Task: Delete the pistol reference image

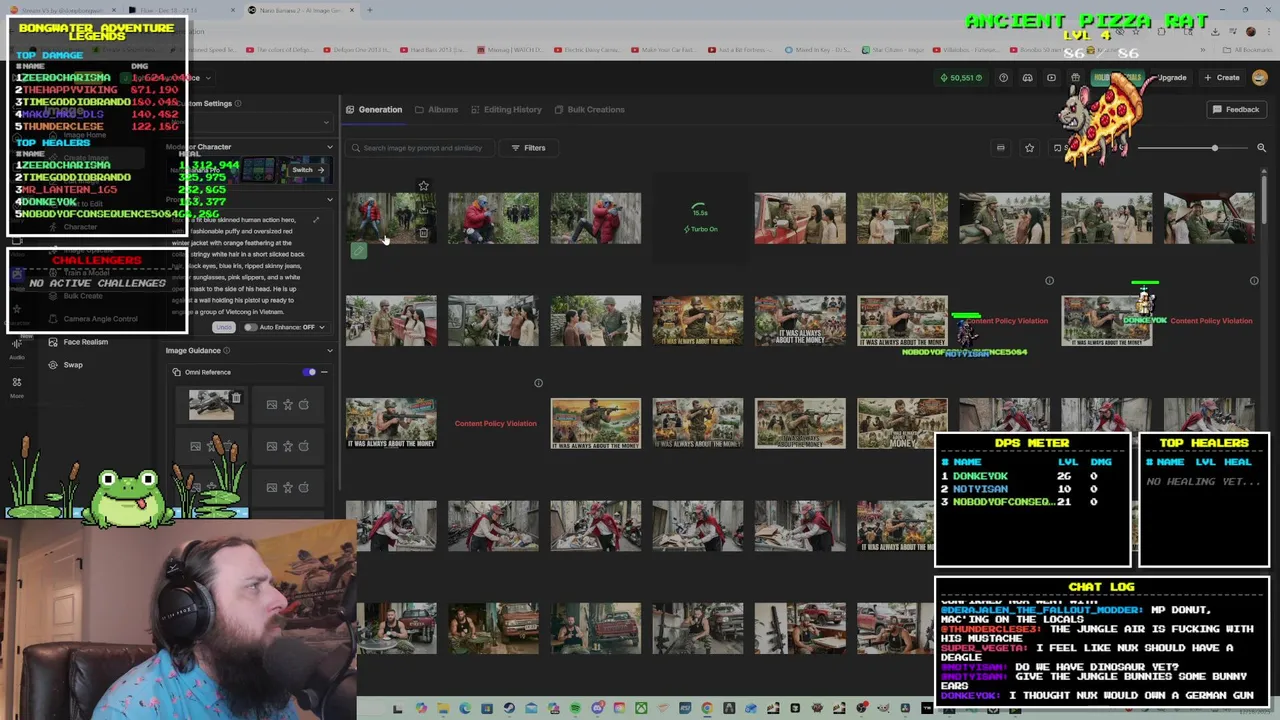Action: tap(236, 398)
